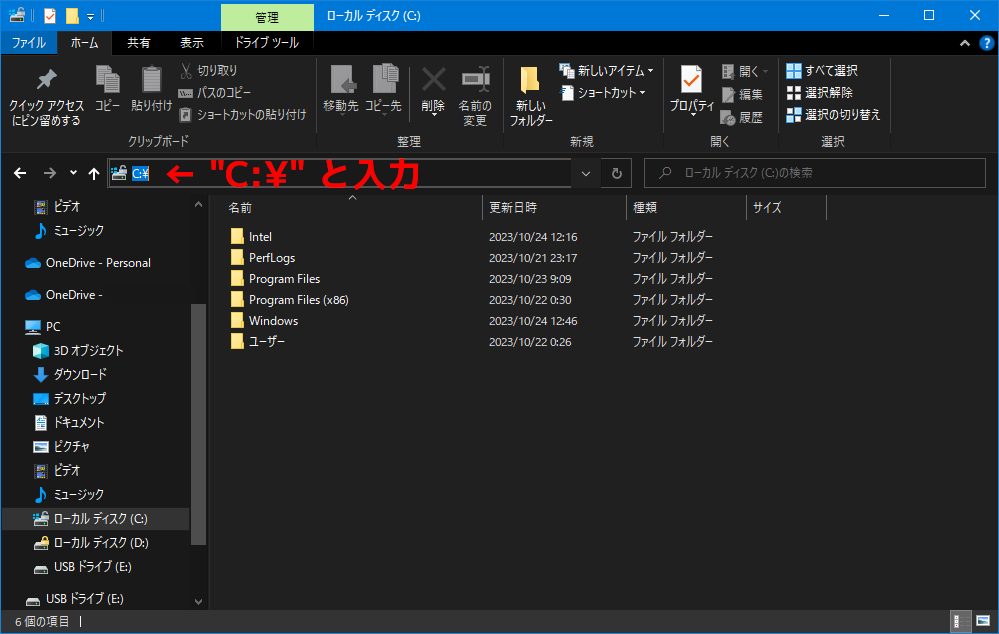Click 選択解除 (Select none)
This screenshot has width=999, height=634.
point(819,93)
